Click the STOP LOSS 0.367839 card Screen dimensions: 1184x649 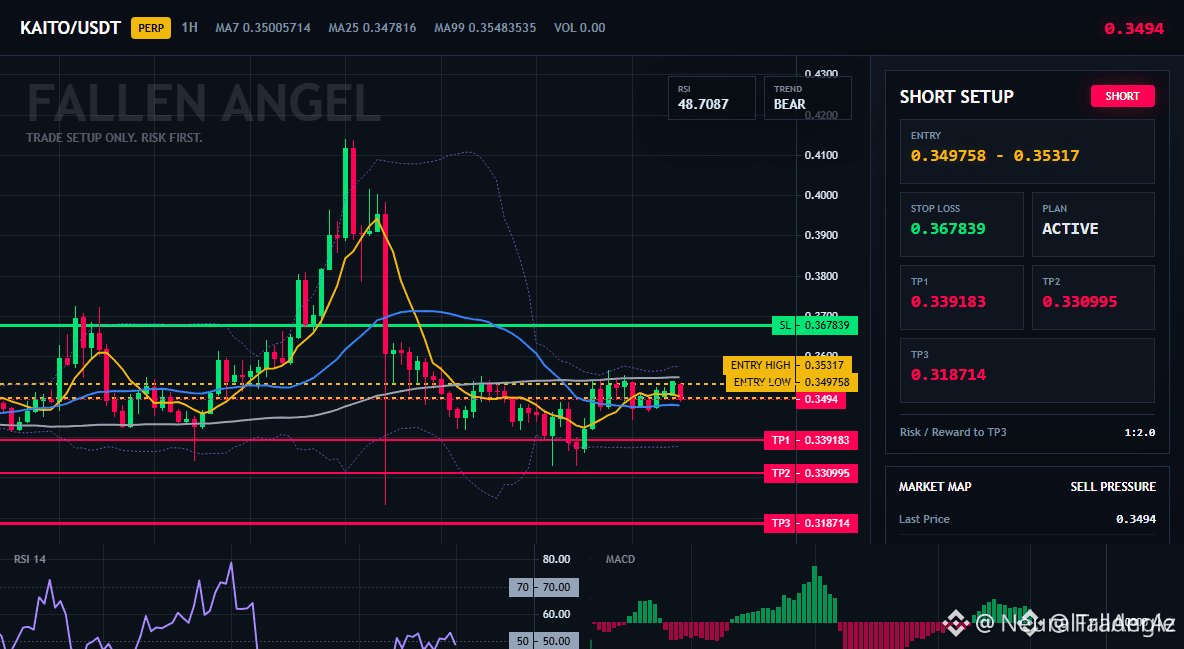[961, 224]
